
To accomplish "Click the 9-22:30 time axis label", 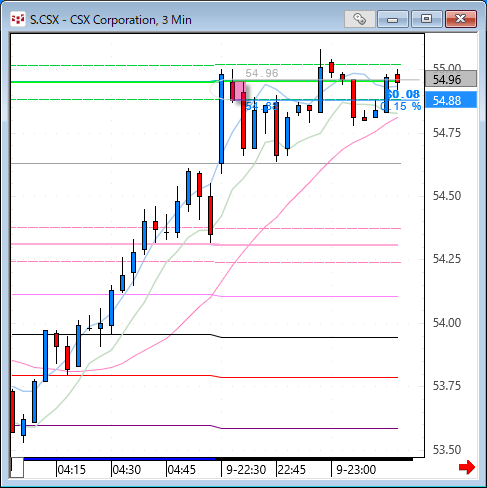I will [246, 470].
